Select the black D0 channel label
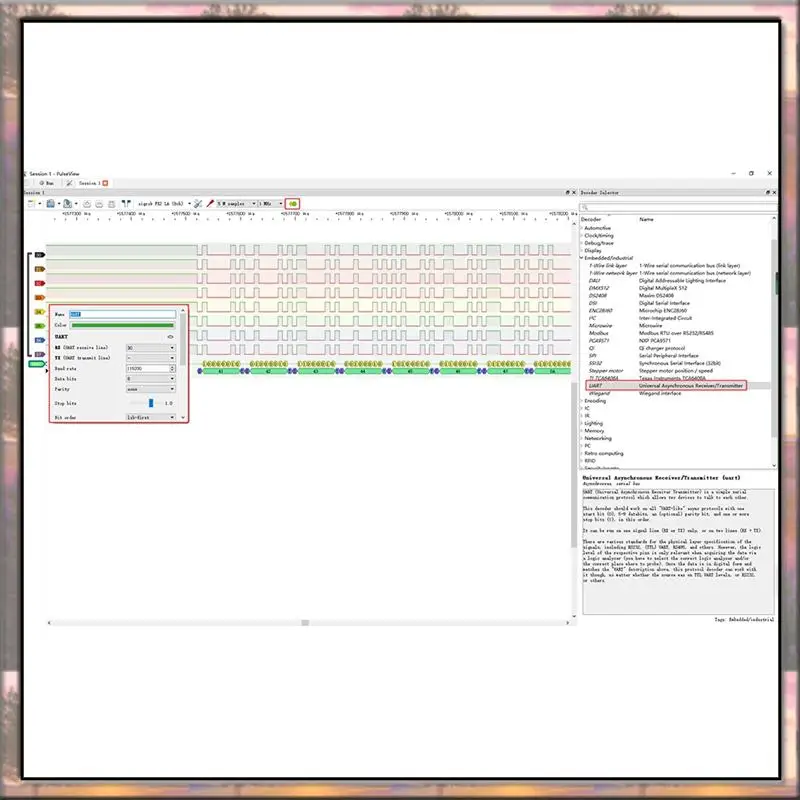The height and width of the screenshot is (800, 800). click(x=40, y=255)
